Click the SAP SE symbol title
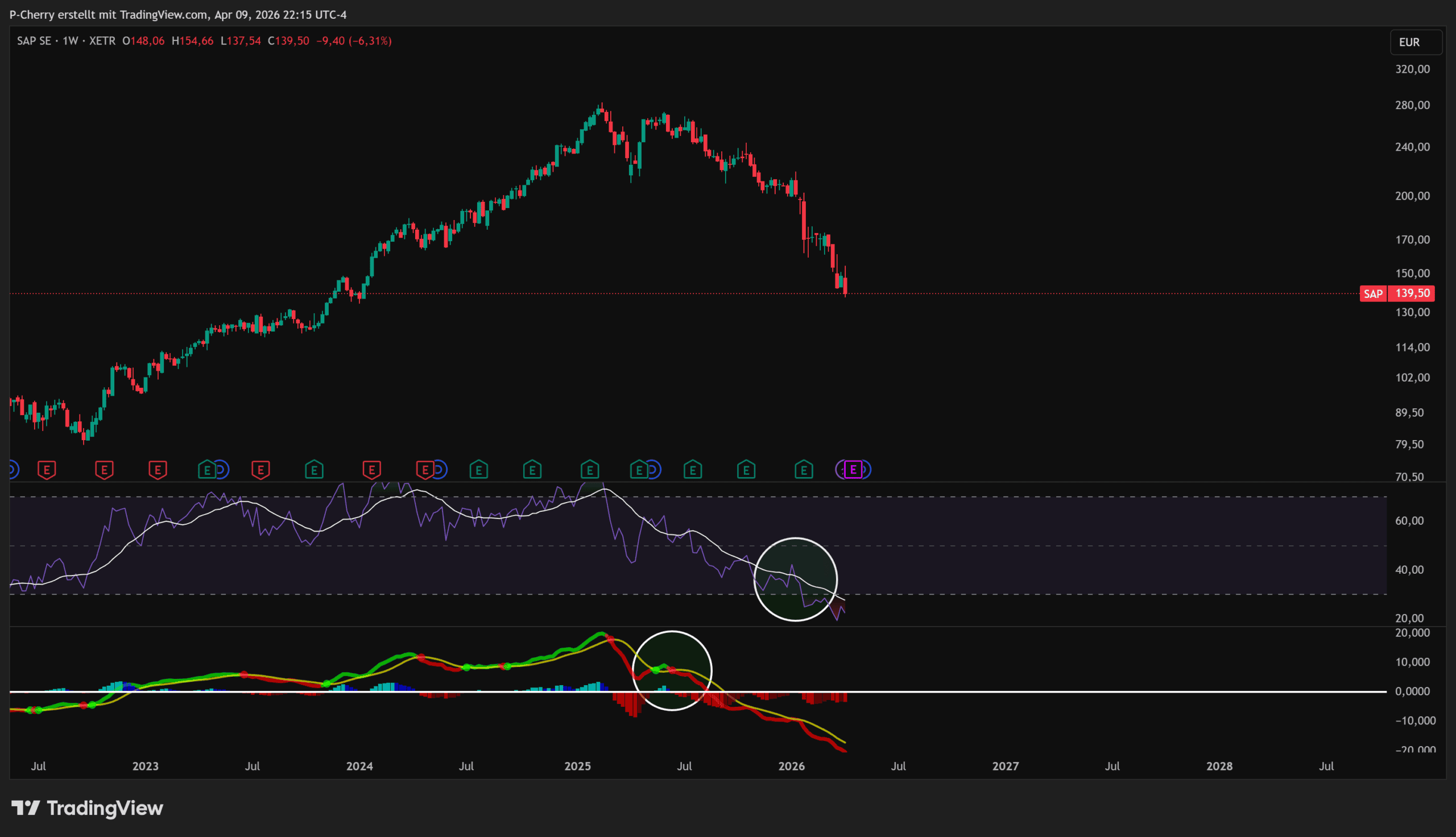 coord(34,41)
